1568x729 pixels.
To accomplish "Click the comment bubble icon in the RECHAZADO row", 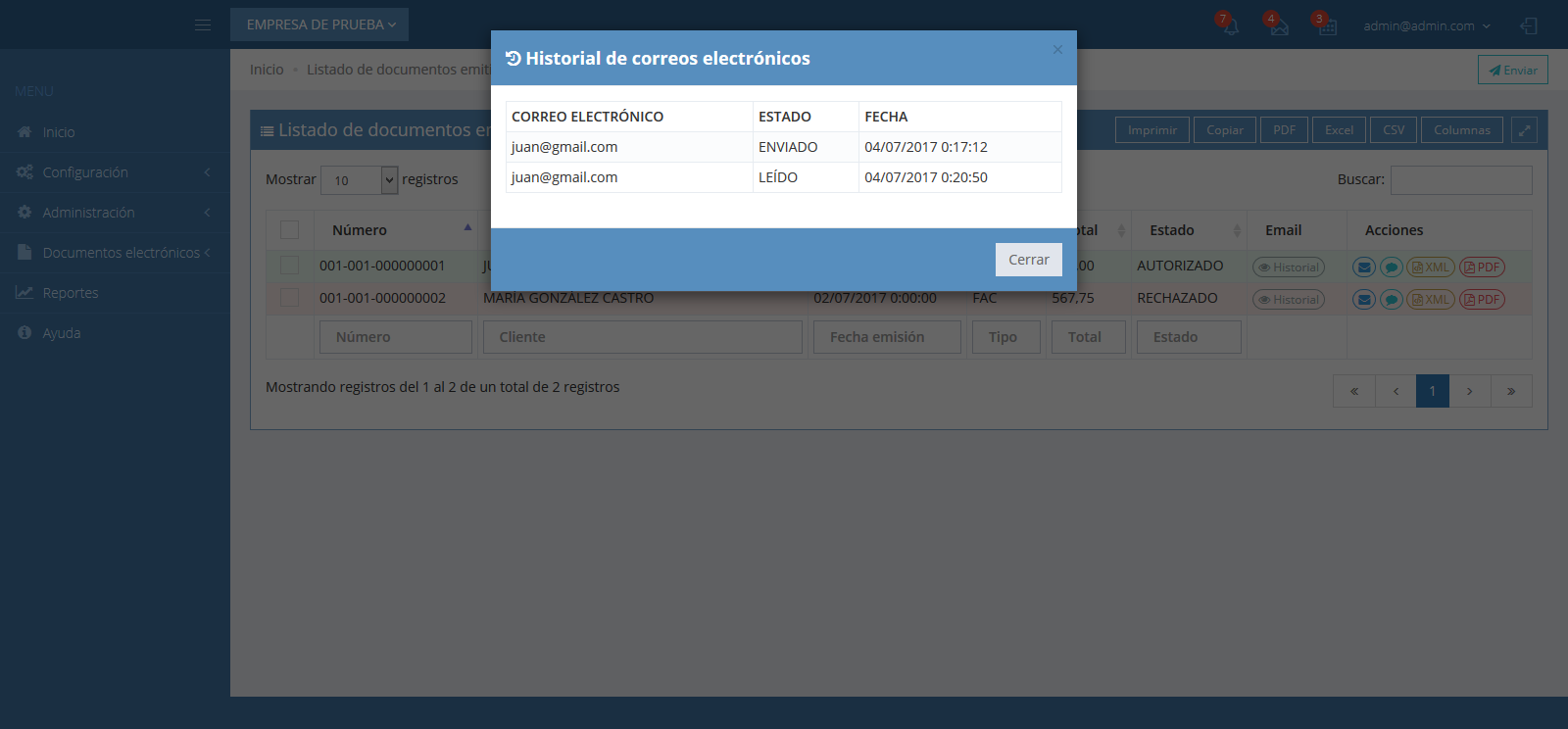I will point(1391,300).
